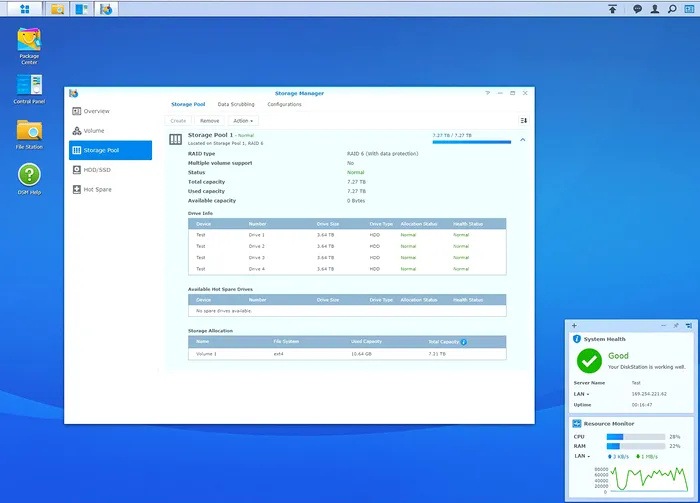This screenshot has width=700, height=503.
Task: Click the sort order icon in toolbar
Action: coord(524,121)
